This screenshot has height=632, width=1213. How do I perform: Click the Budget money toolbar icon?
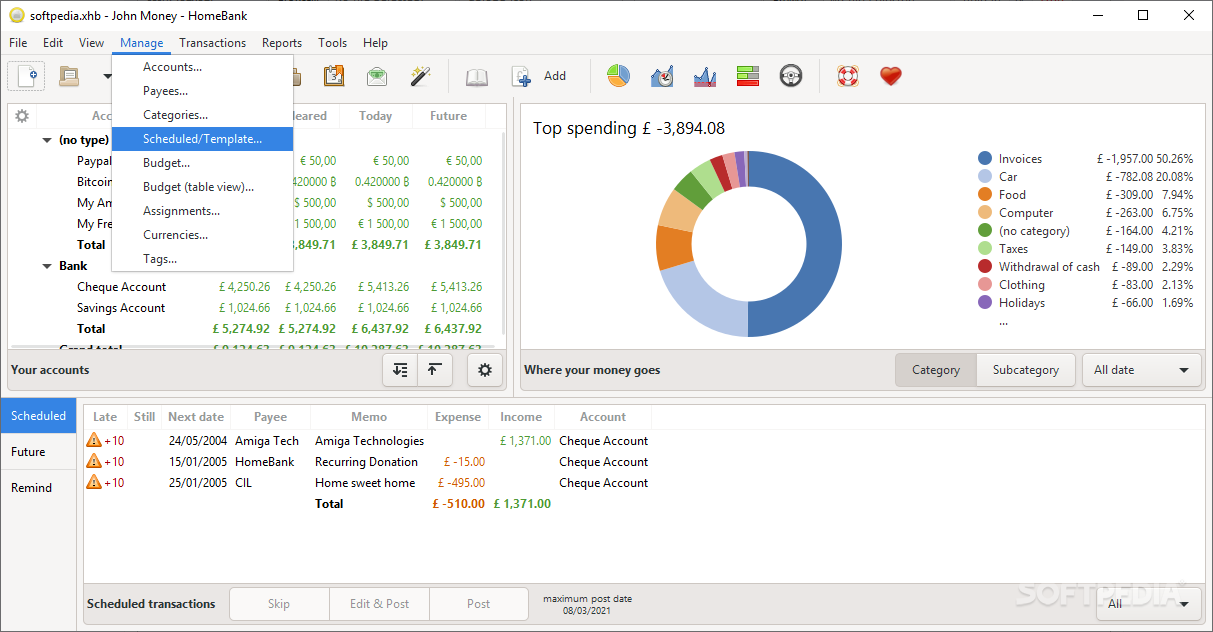pyautogui.click(x=377, y=76)
